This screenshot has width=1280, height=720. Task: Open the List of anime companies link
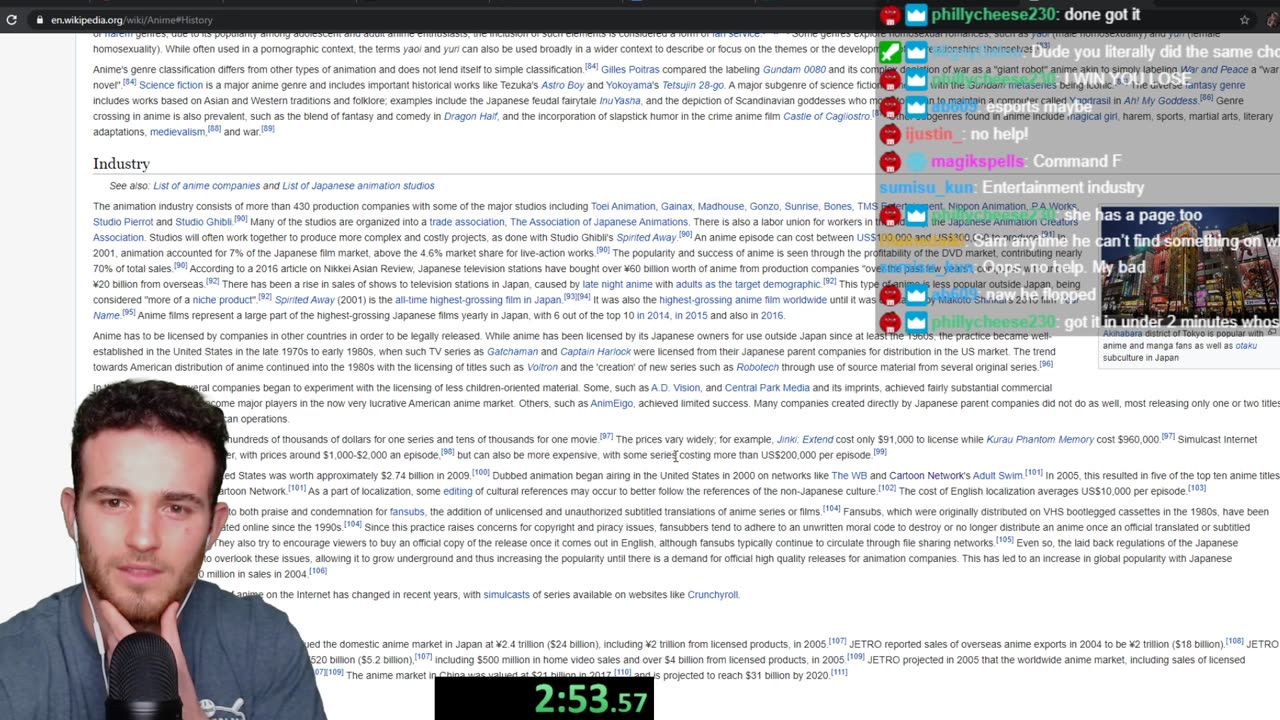coord(206,186)
